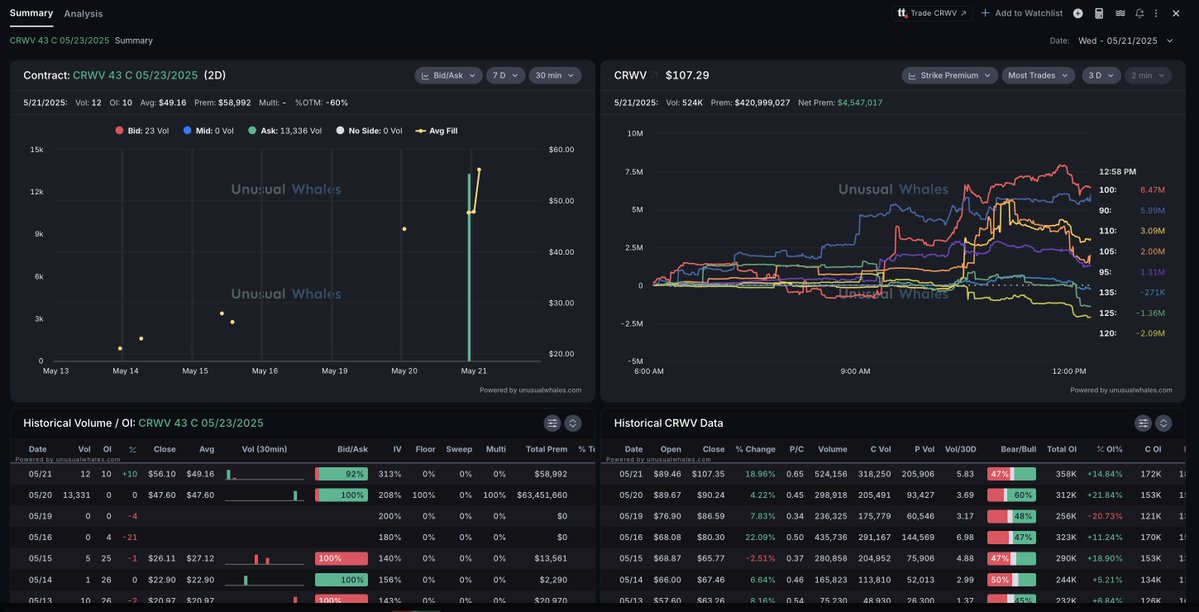This screenshot has height=612, width=1199.
Task: Click the Powered by unusualwhales.com link under left chart
Action: 531,390
